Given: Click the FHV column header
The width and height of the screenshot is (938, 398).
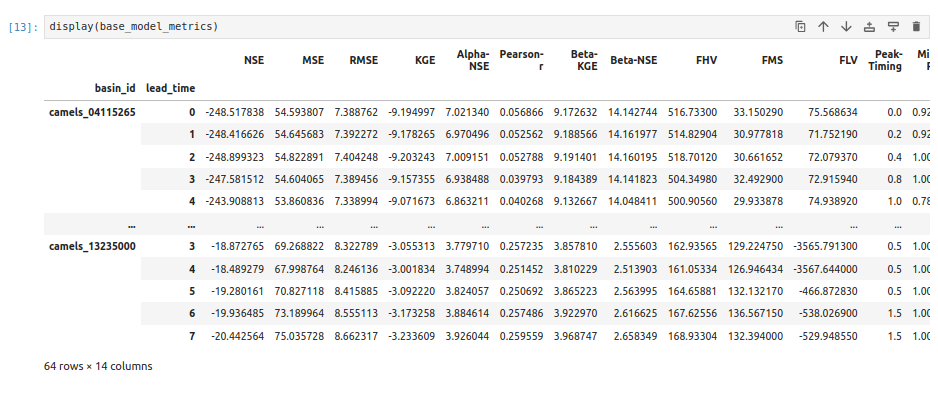Looking at the screenshot, I should (706, 60).
